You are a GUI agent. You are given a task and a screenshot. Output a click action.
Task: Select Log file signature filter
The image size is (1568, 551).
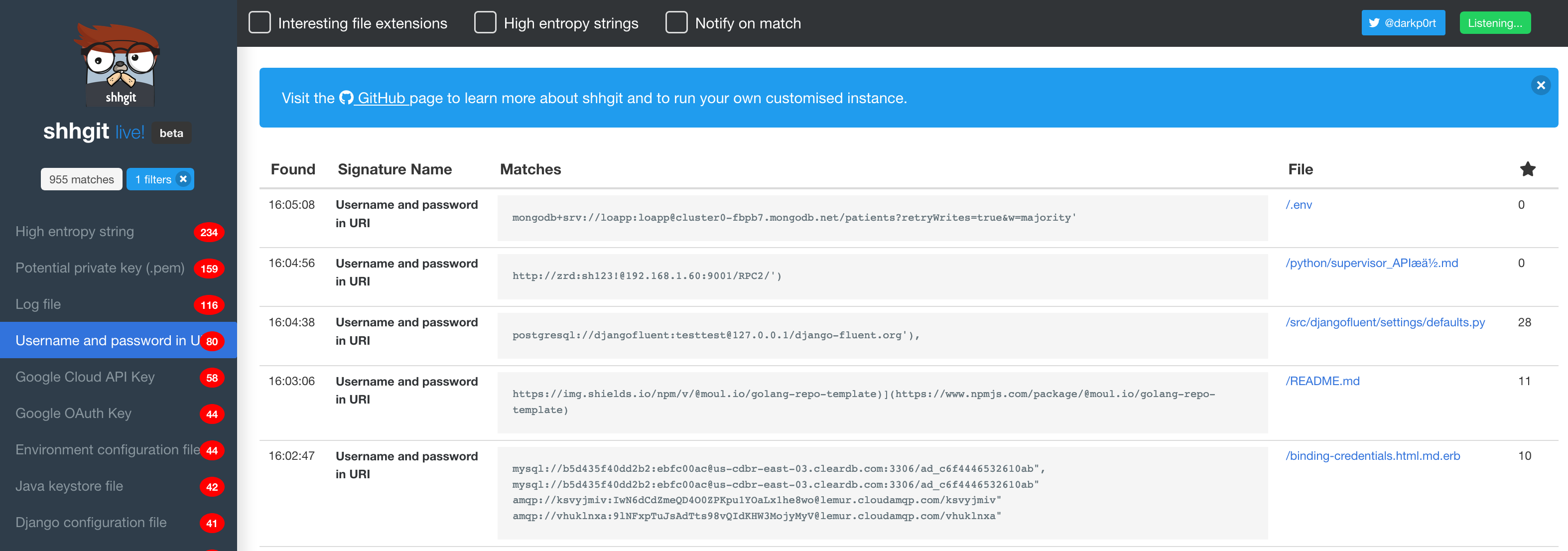tap(38, 304)
